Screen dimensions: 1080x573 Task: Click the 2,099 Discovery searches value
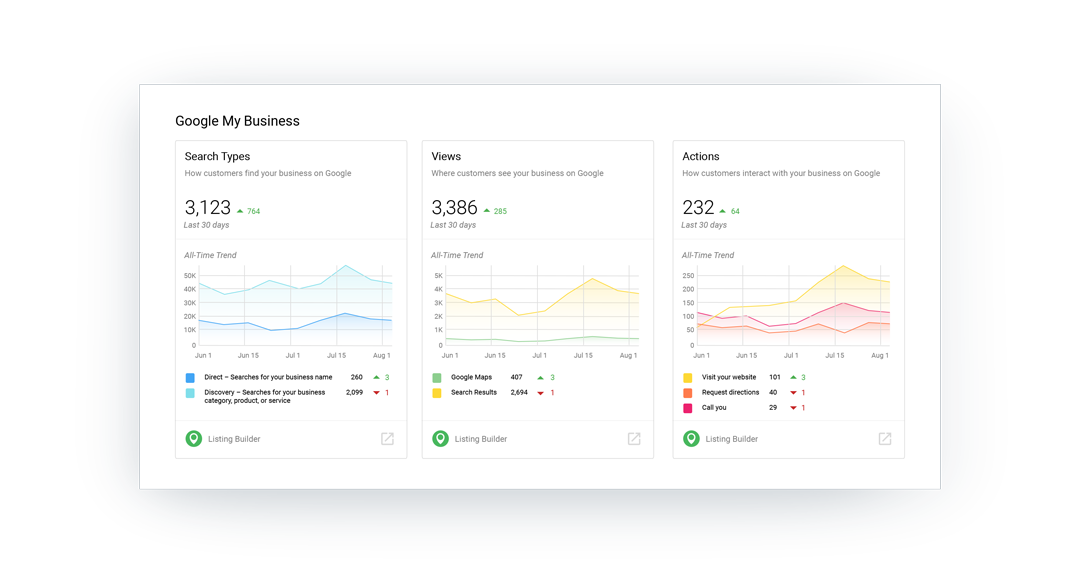pos(354,393)
